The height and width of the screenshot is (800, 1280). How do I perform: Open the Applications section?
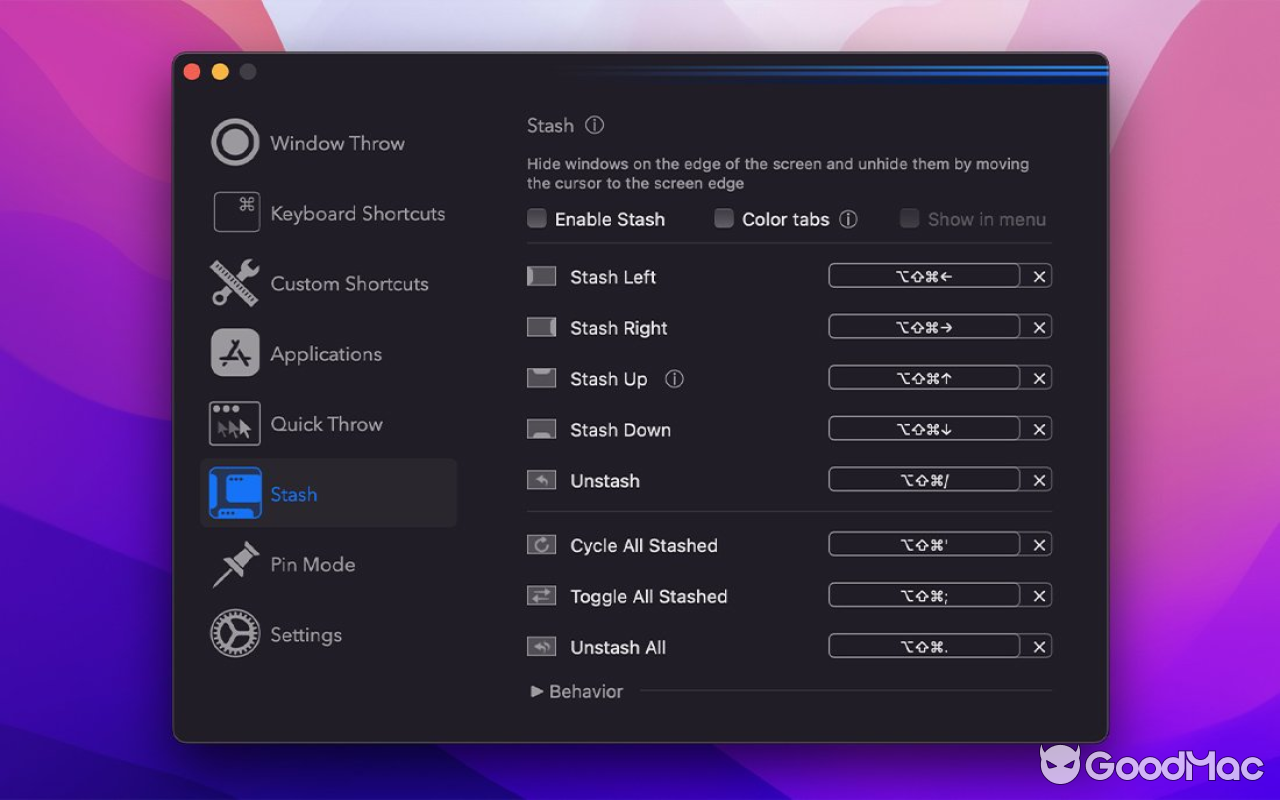325,353
